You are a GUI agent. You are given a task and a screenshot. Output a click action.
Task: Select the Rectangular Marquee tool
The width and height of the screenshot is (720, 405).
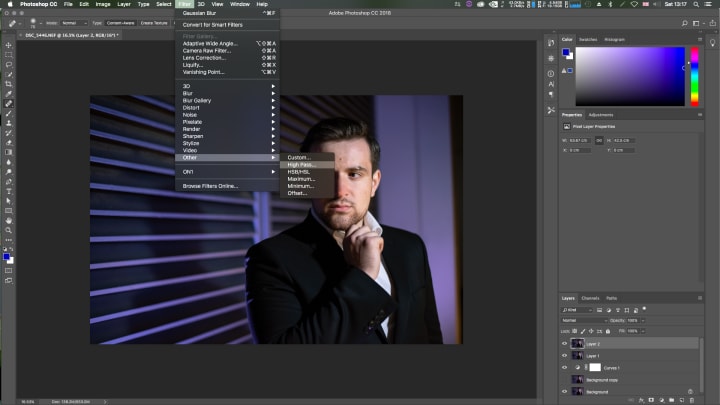point(9,55)
